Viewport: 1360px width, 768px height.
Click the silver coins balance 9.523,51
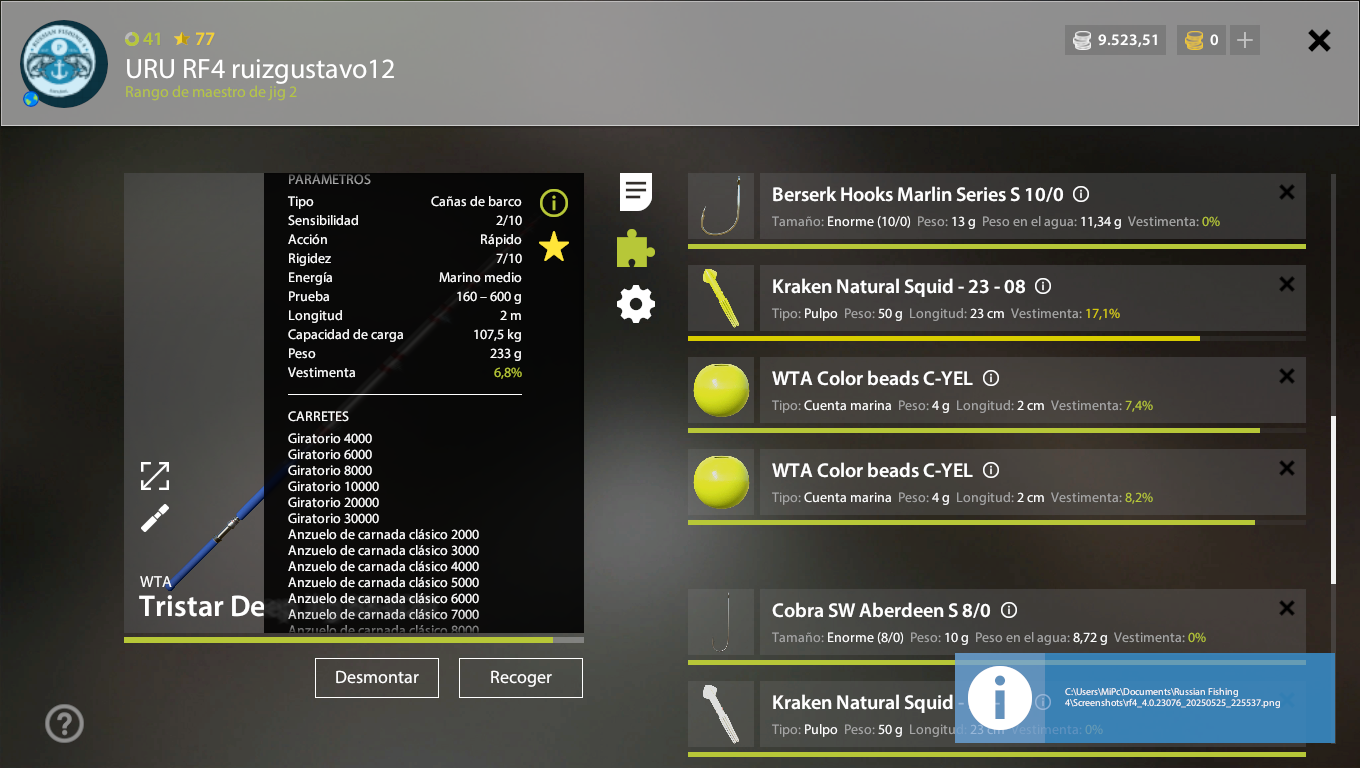(x=1115, y=40)
